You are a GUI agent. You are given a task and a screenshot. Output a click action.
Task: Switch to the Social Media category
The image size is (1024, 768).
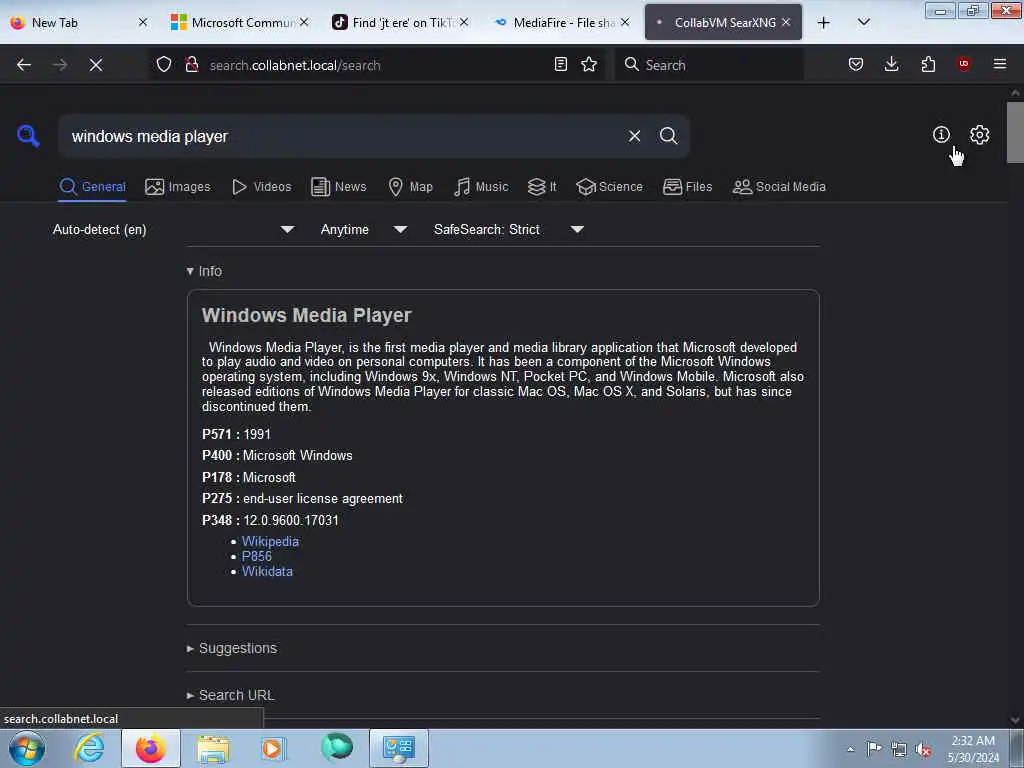[x=779, y=187]
